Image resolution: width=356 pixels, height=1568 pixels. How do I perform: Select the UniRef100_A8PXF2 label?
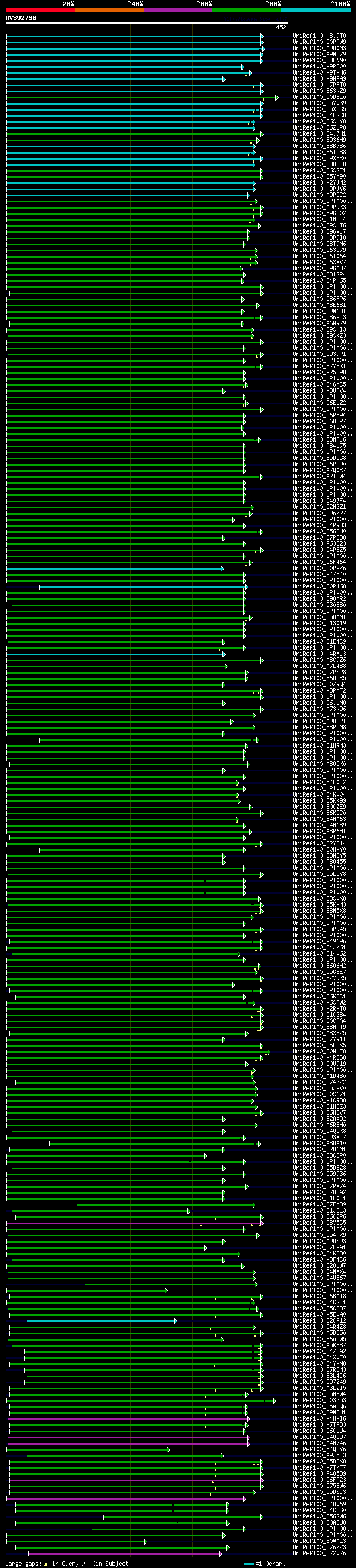pos(319,690)
